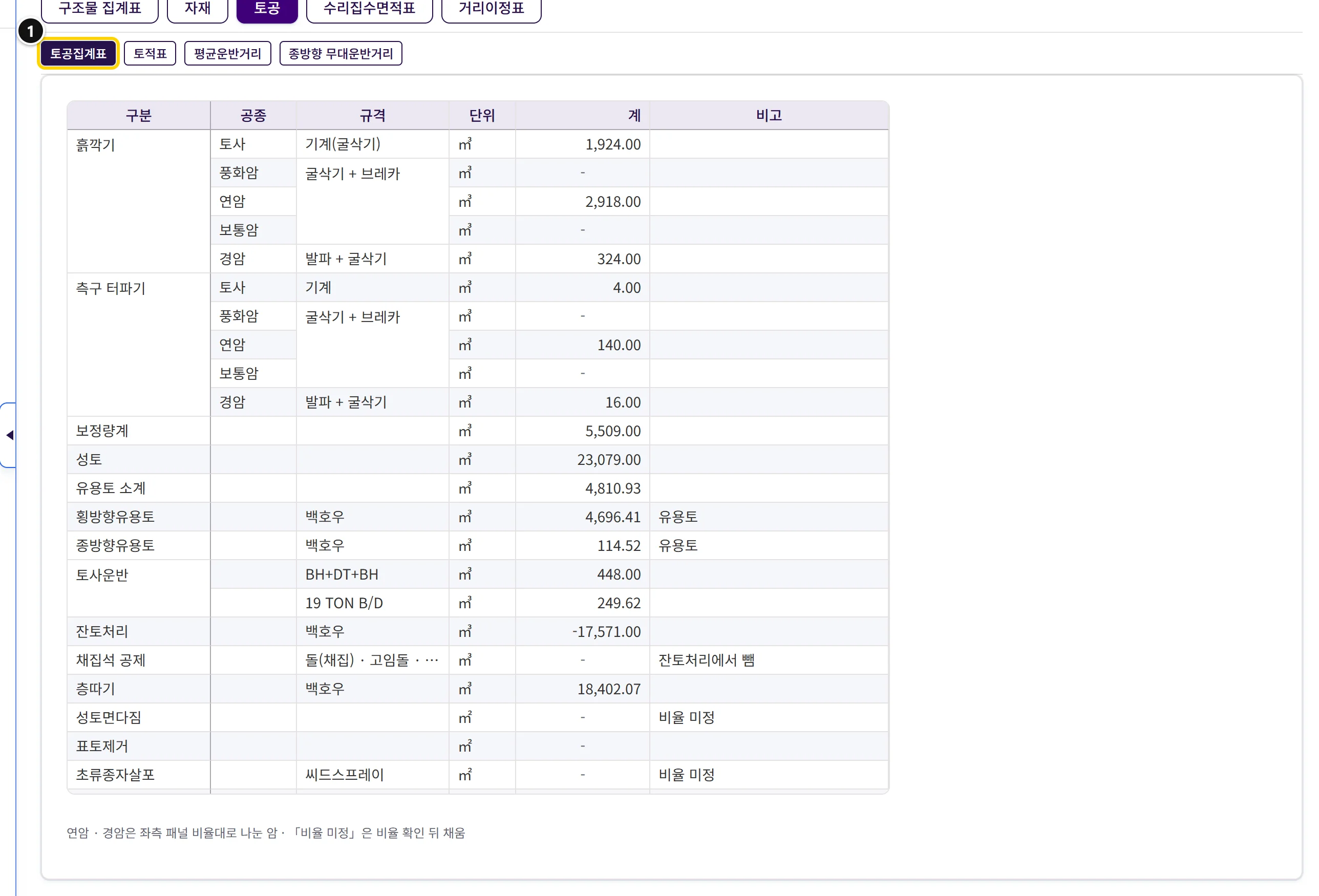Click the 비고 column header
Screen dimensions: 1319x896
click(769, 116)
